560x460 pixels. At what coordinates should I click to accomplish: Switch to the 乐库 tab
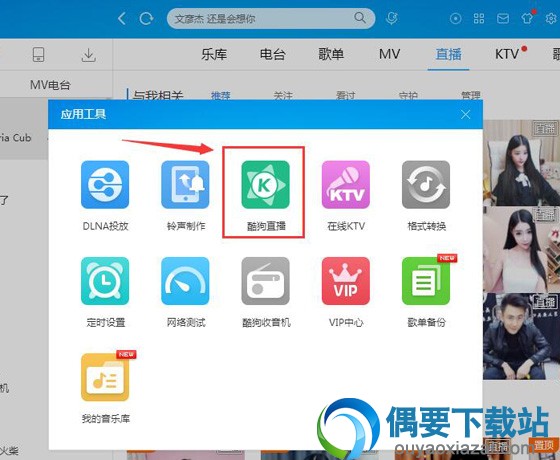[x=214, y=54]
